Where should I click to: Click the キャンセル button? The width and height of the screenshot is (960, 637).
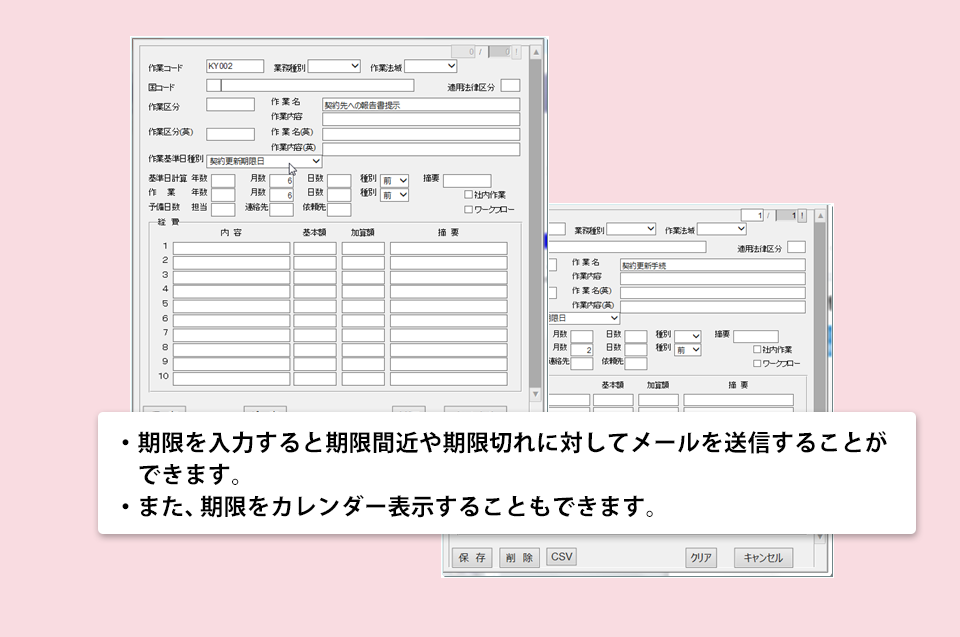[763, 557]
